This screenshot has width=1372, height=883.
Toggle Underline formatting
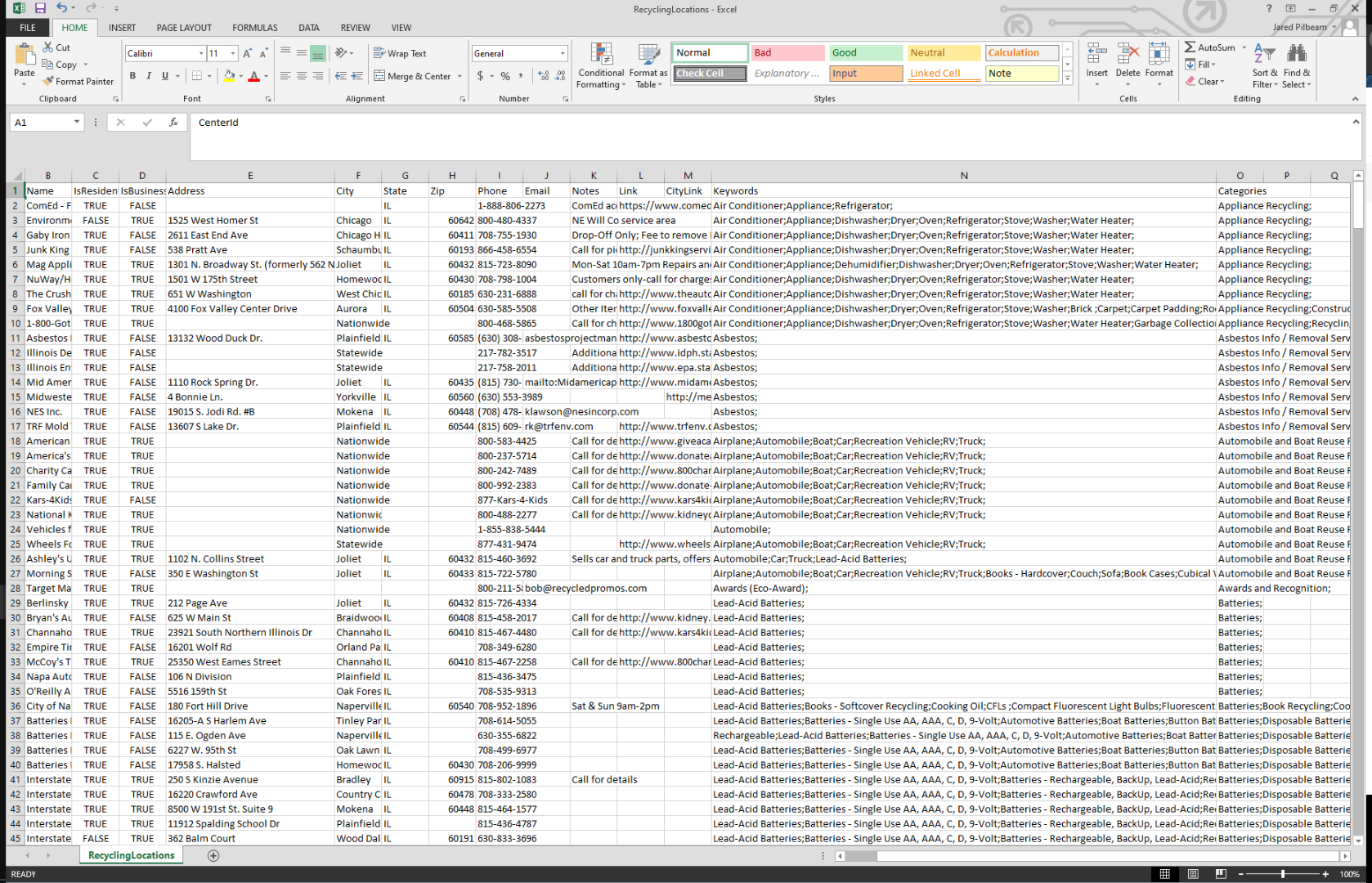[x=165, y=76]
